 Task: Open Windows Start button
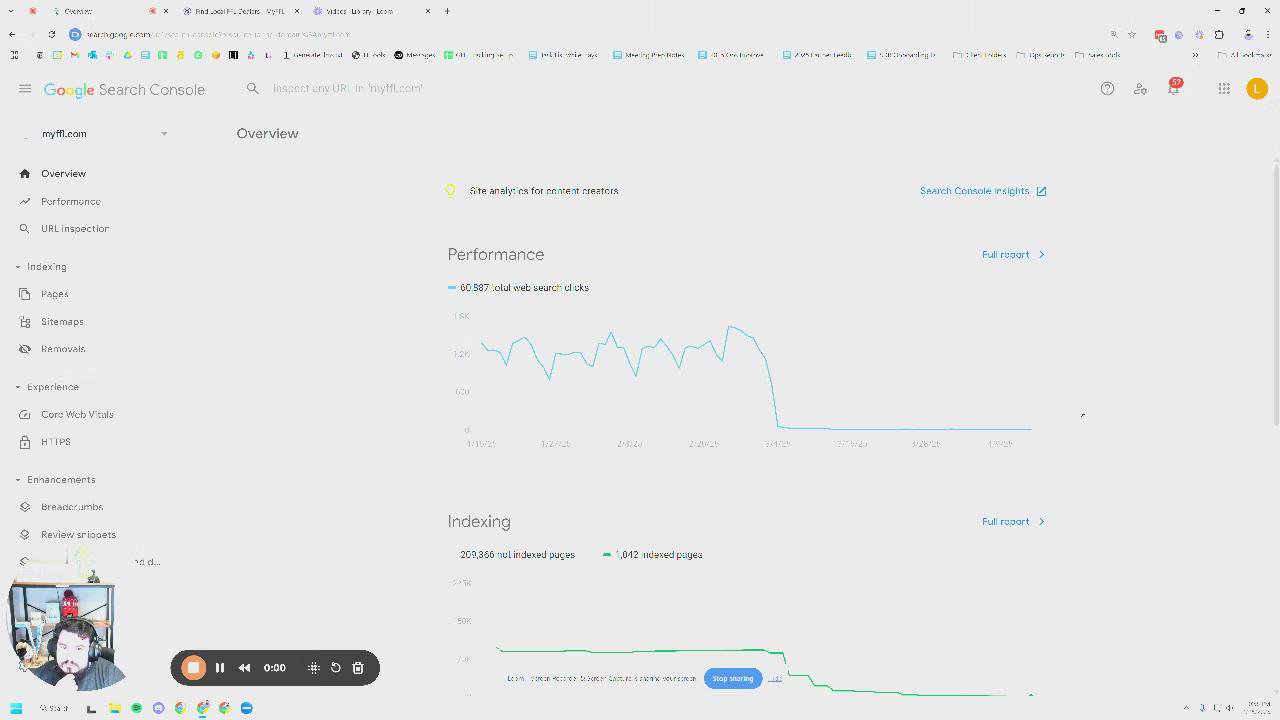click(16, 708)
